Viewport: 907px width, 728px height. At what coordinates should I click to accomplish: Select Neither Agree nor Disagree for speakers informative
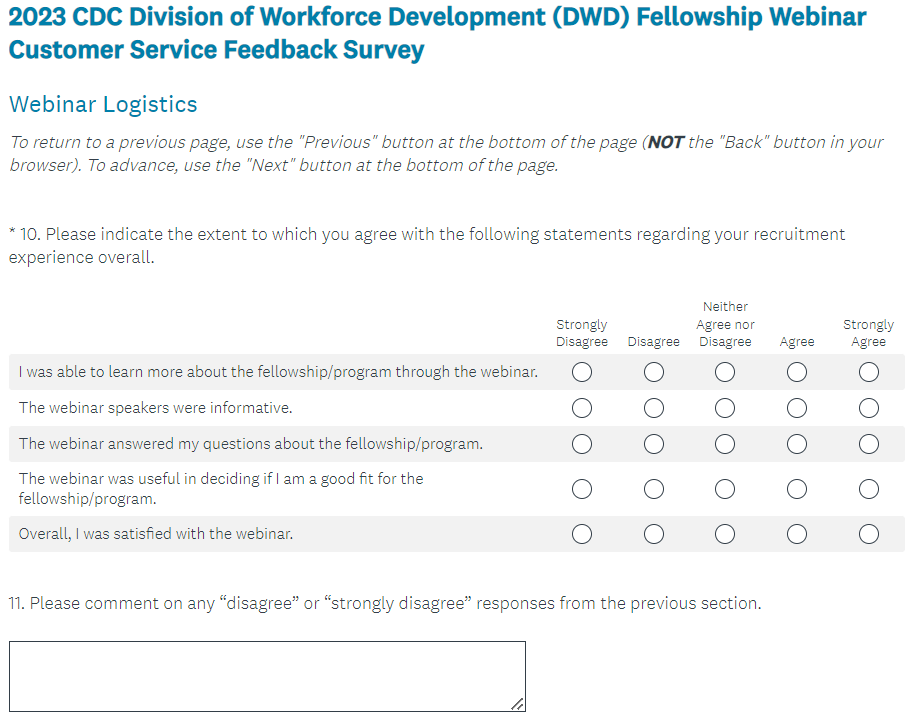[725, 408]
